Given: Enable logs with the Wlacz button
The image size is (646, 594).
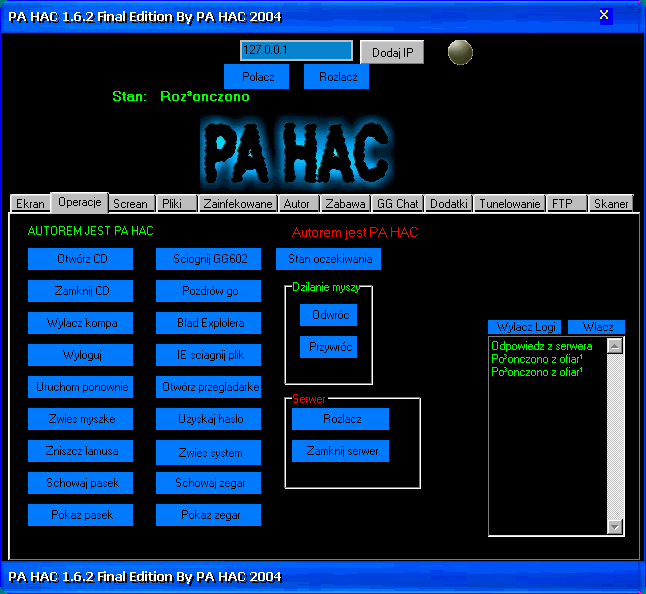Looking at the screenshot, I should tap(597, 327).
